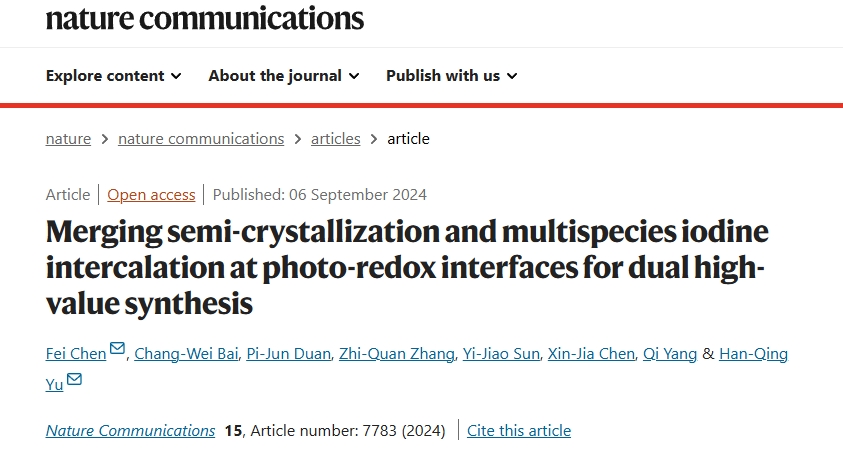Open the Han-Qing Yu author link

tap(753, 354)
